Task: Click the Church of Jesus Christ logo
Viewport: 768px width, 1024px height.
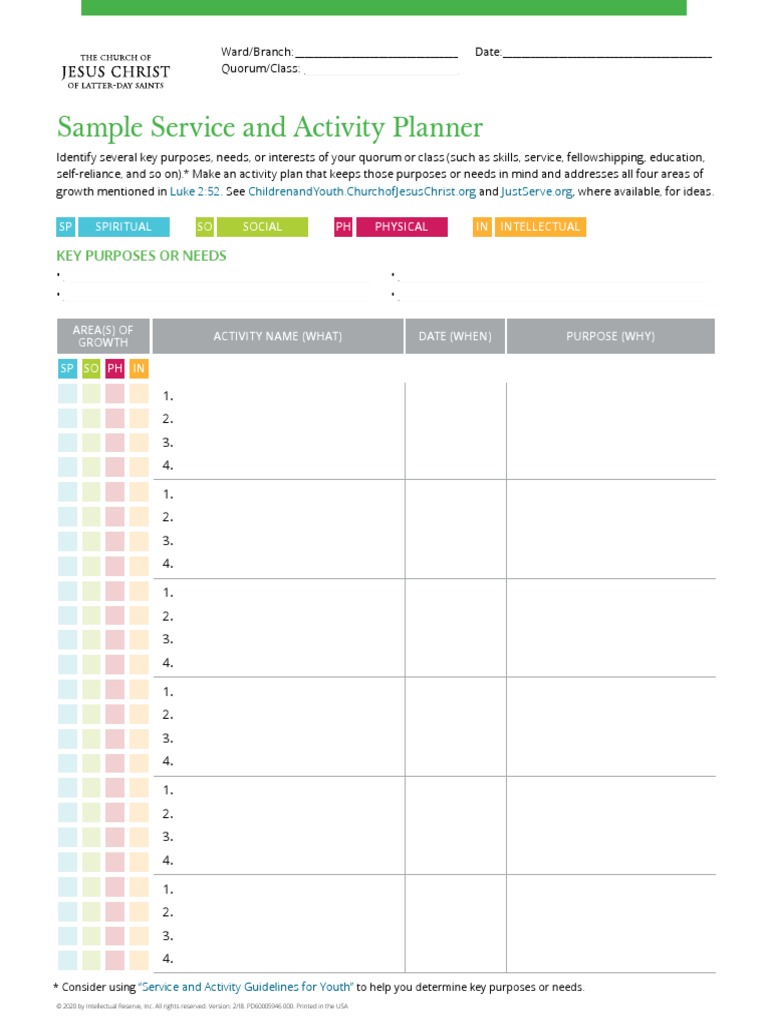Action: pos(115,72)
